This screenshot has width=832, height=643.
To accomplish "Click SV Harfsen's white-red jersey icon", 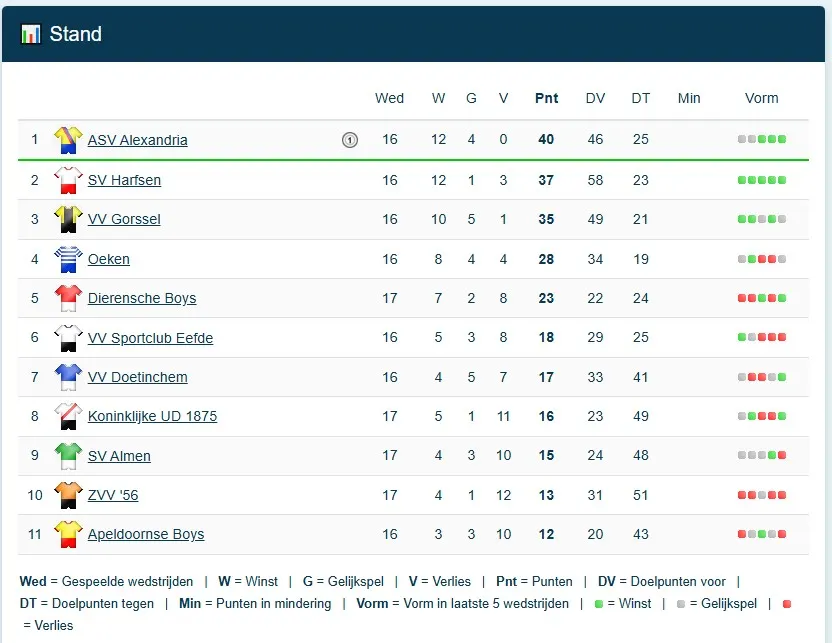I will coord(68,180).
